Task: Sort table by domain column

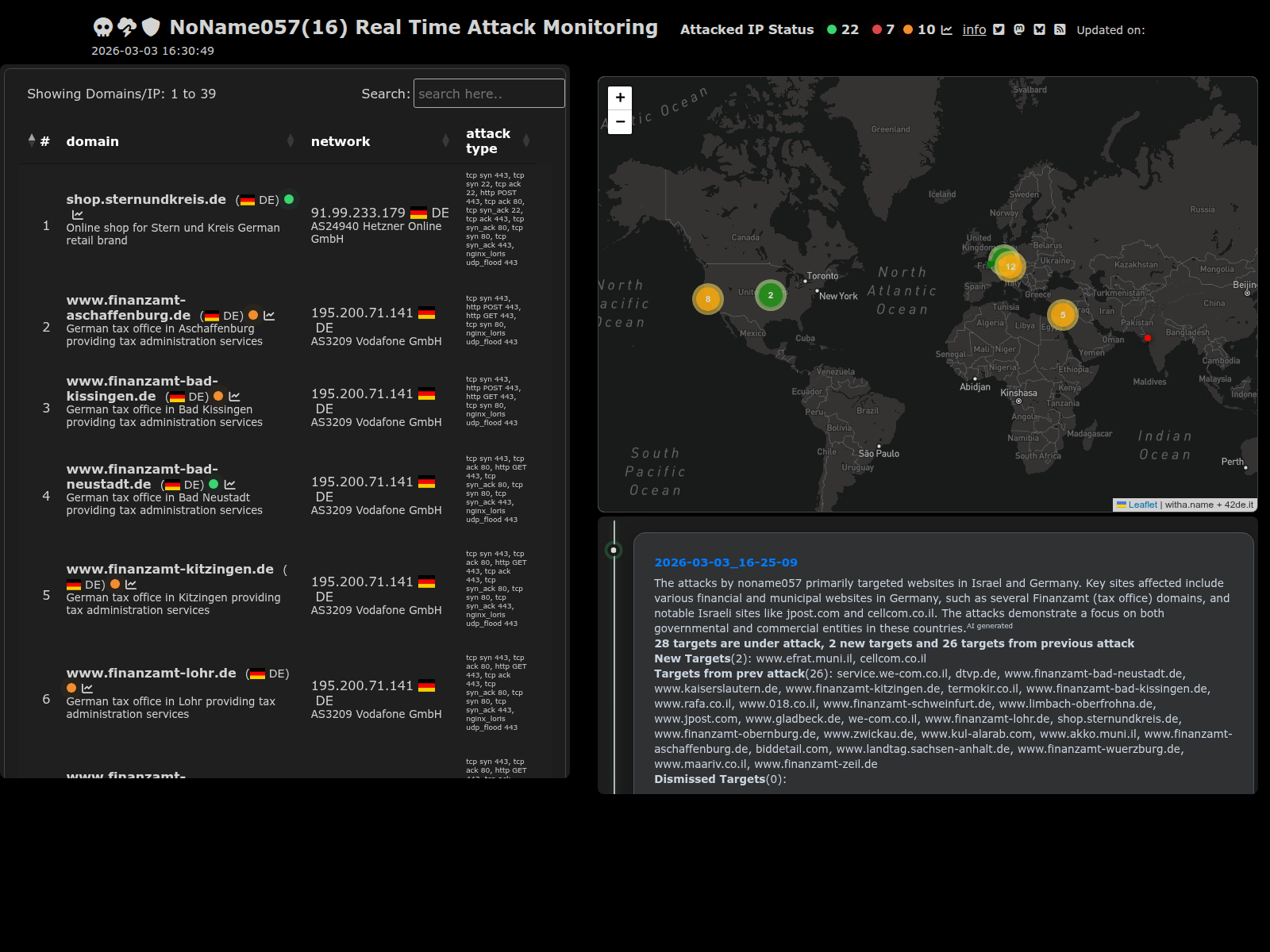Action: tap(92, 141)
